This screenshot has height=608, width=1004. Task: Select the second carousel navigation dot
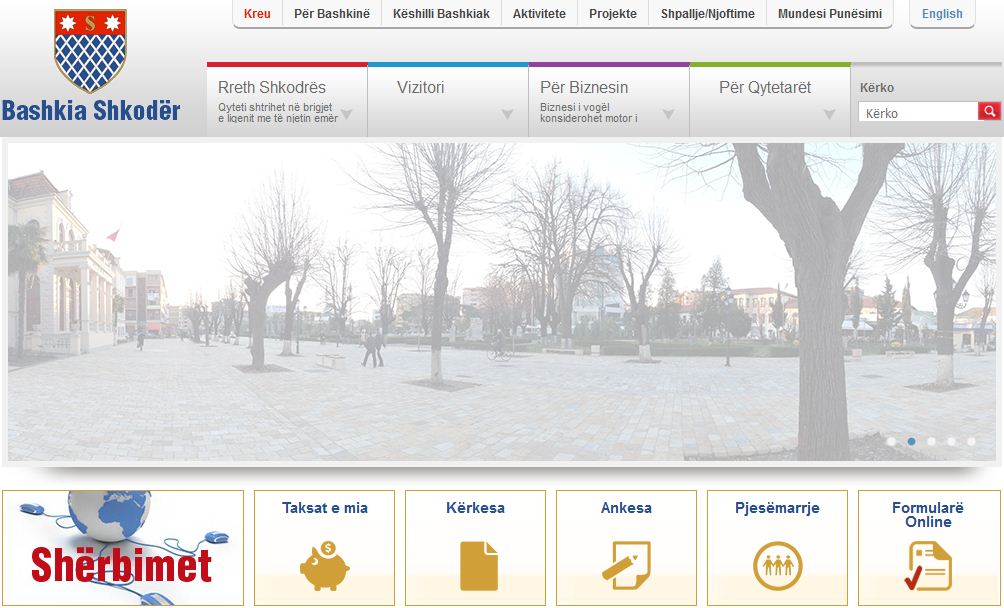tap(911, 439)
